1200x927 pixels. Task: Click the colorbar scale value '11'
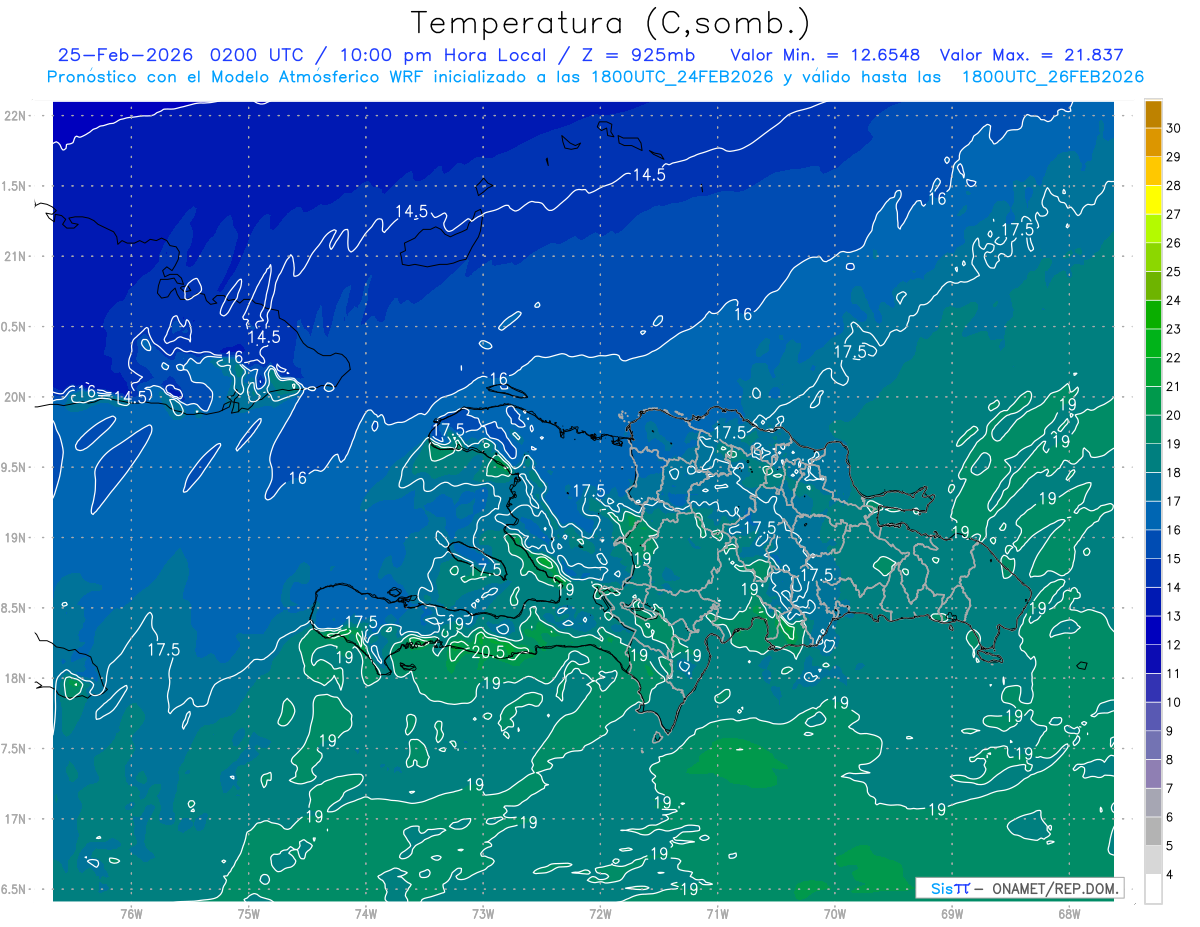click(x=1174, y=674)
